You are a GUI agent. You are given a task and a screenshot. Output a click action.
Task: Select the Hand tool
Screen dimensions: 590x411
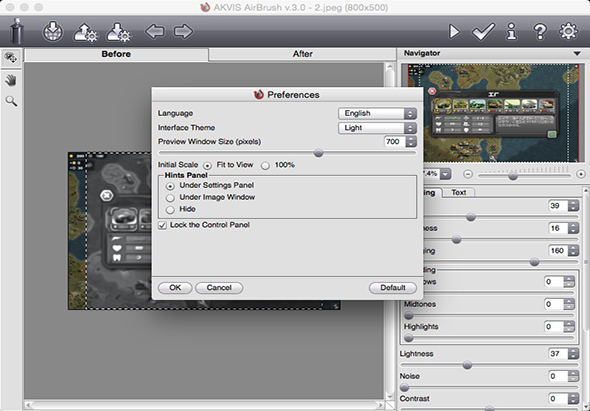(11, 80)
